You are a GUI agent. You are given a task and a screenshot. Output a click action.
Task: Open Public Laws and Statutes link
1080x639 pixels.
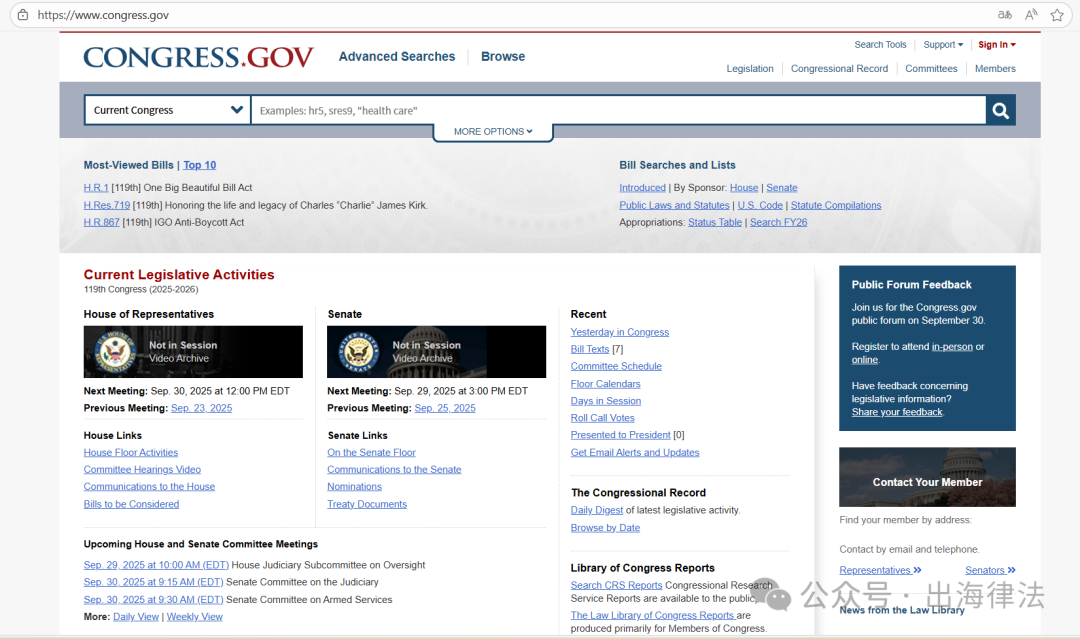(674, 205)
